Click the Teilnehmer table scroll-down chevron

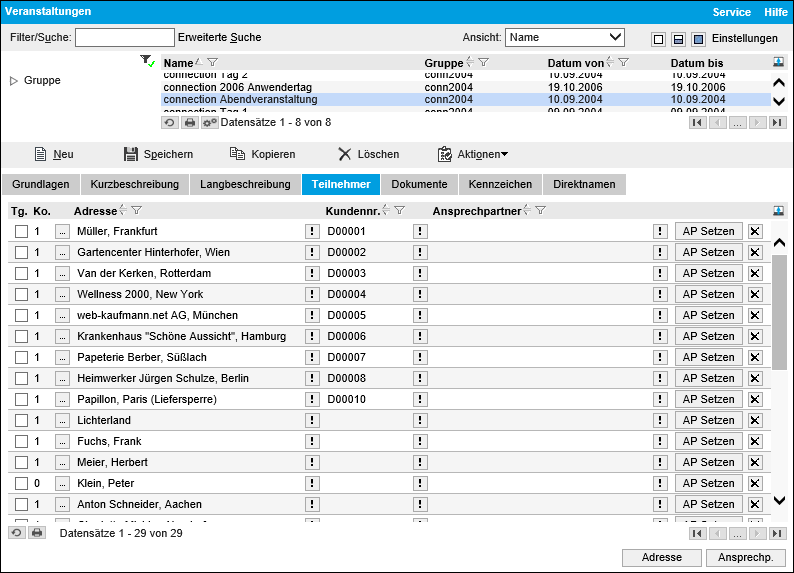(779, 501)
